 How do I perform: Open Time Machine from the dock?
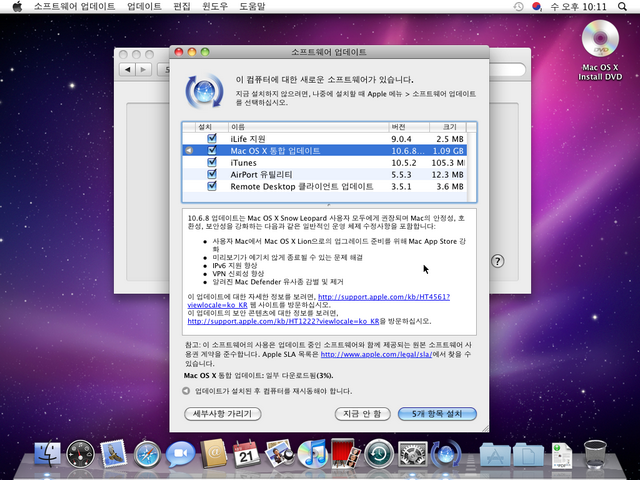point(379,453)
